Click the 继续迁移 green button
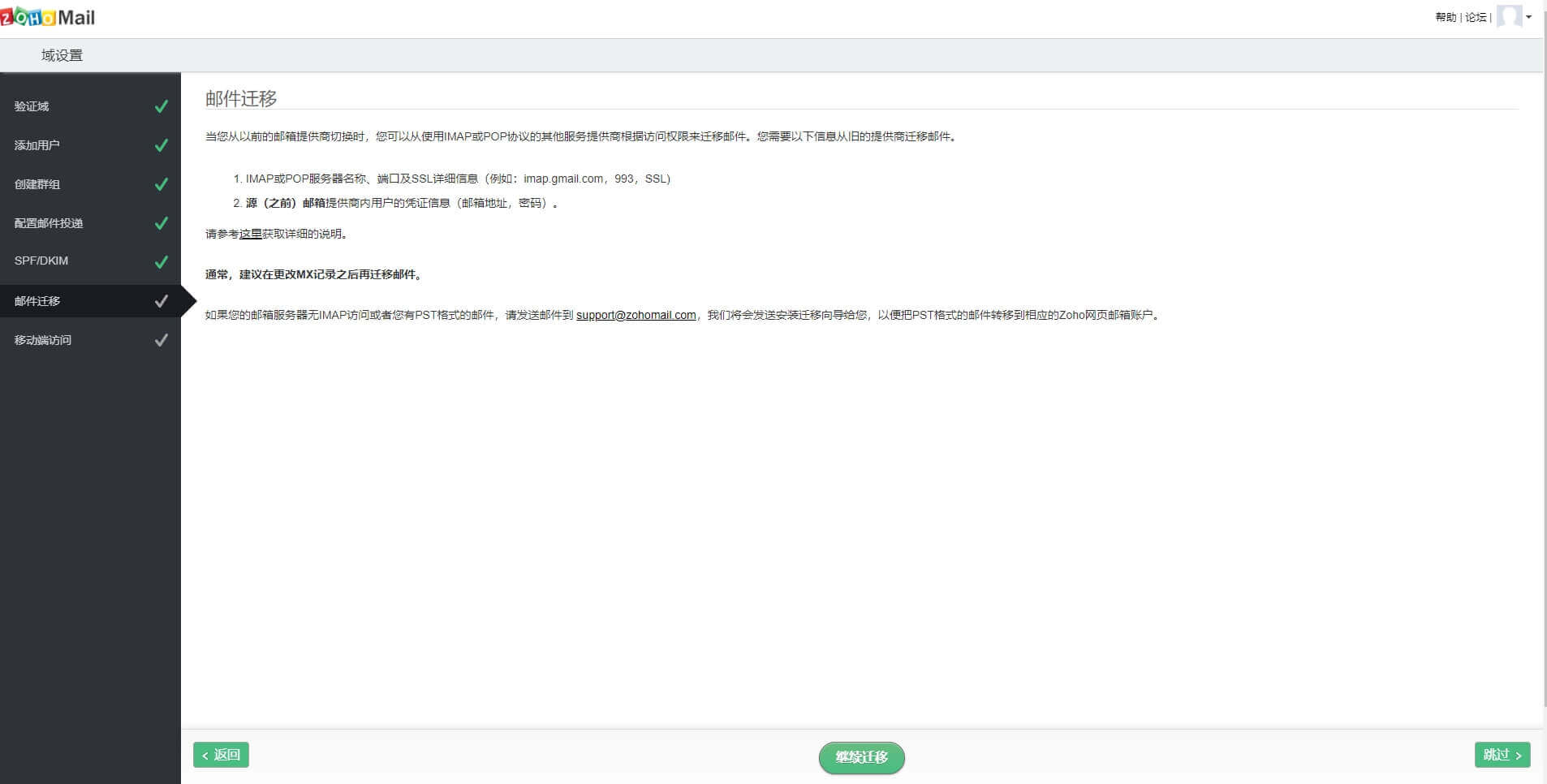Screen dimensions: 1547x784 [862, 757]
